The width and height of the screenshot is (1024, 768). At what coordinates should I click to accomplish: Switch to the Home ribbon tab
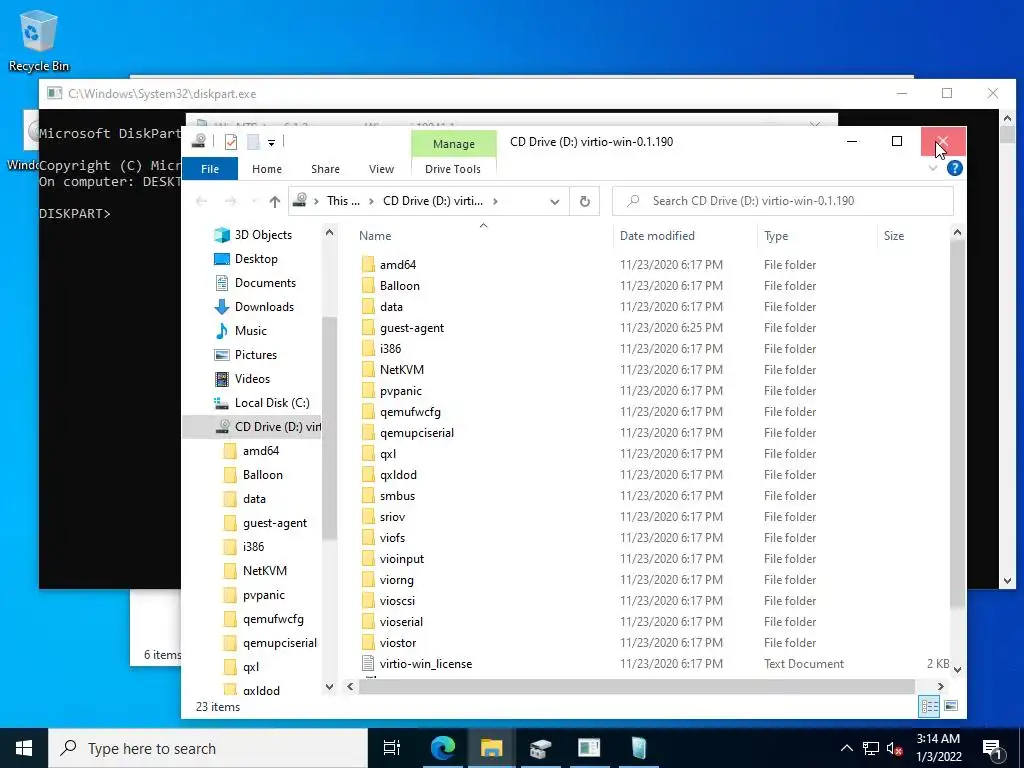(x=266, y=168)
